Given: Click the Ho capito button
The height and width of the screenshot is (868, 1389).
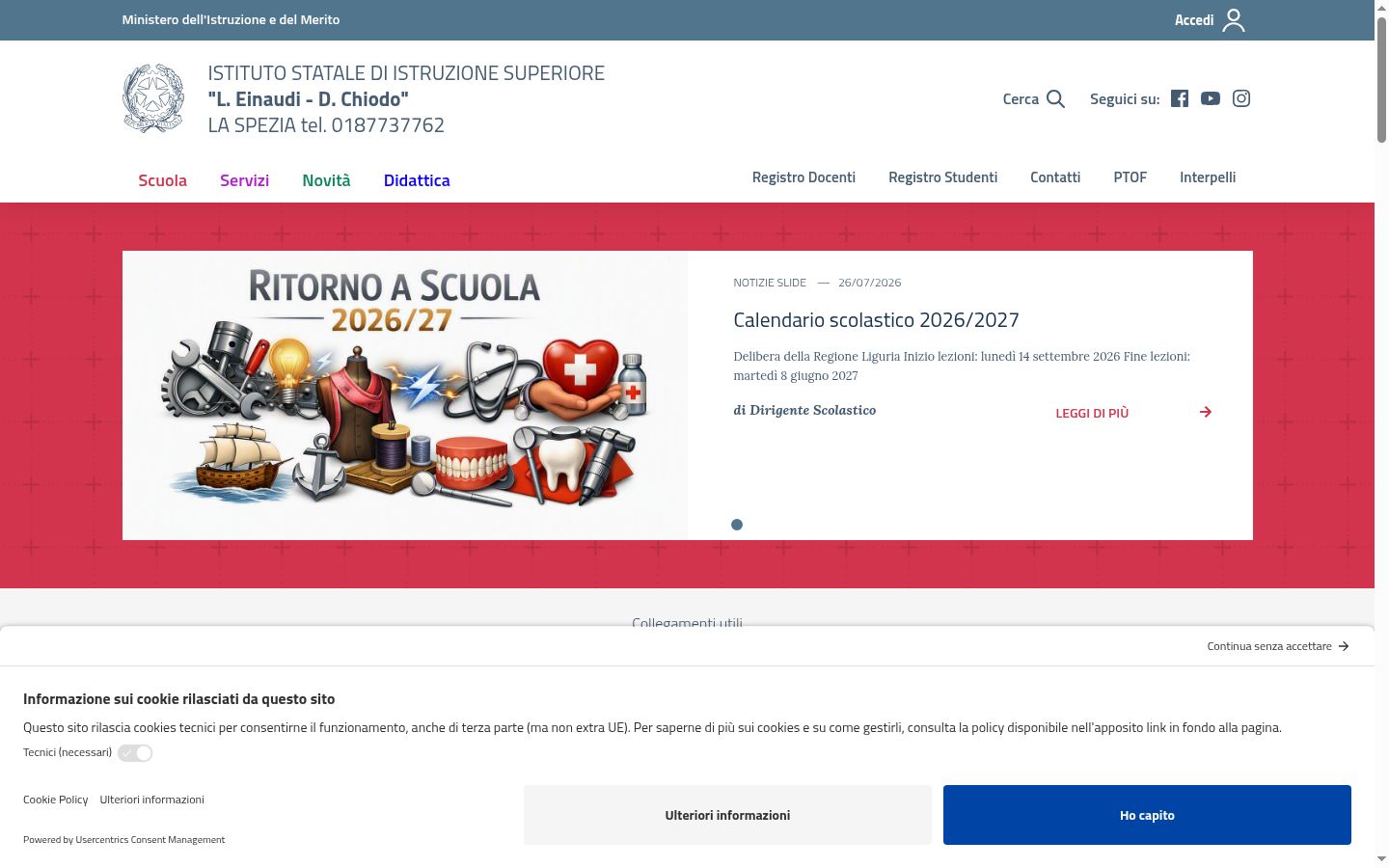Looking at the screenshot, I should [x=1147, y=815].
